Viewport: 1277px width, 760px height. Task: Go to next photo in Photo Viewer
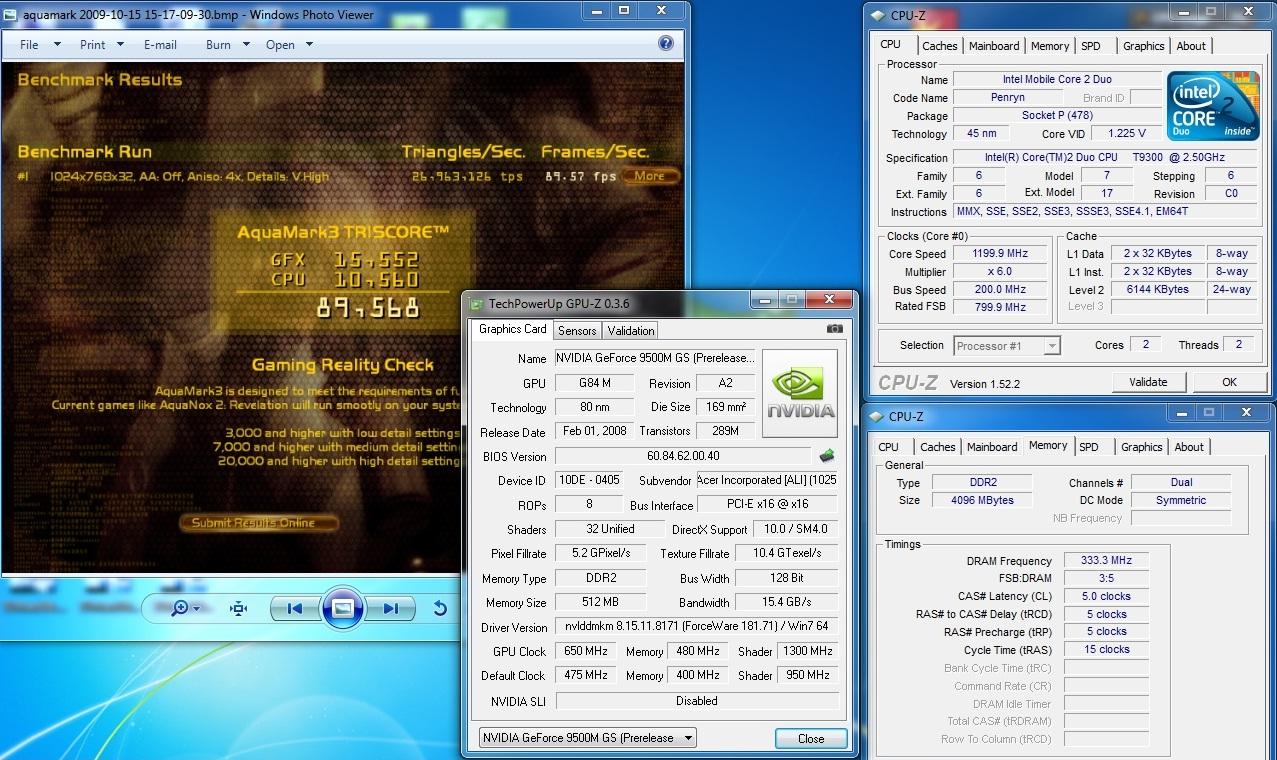tap(390, 608)
